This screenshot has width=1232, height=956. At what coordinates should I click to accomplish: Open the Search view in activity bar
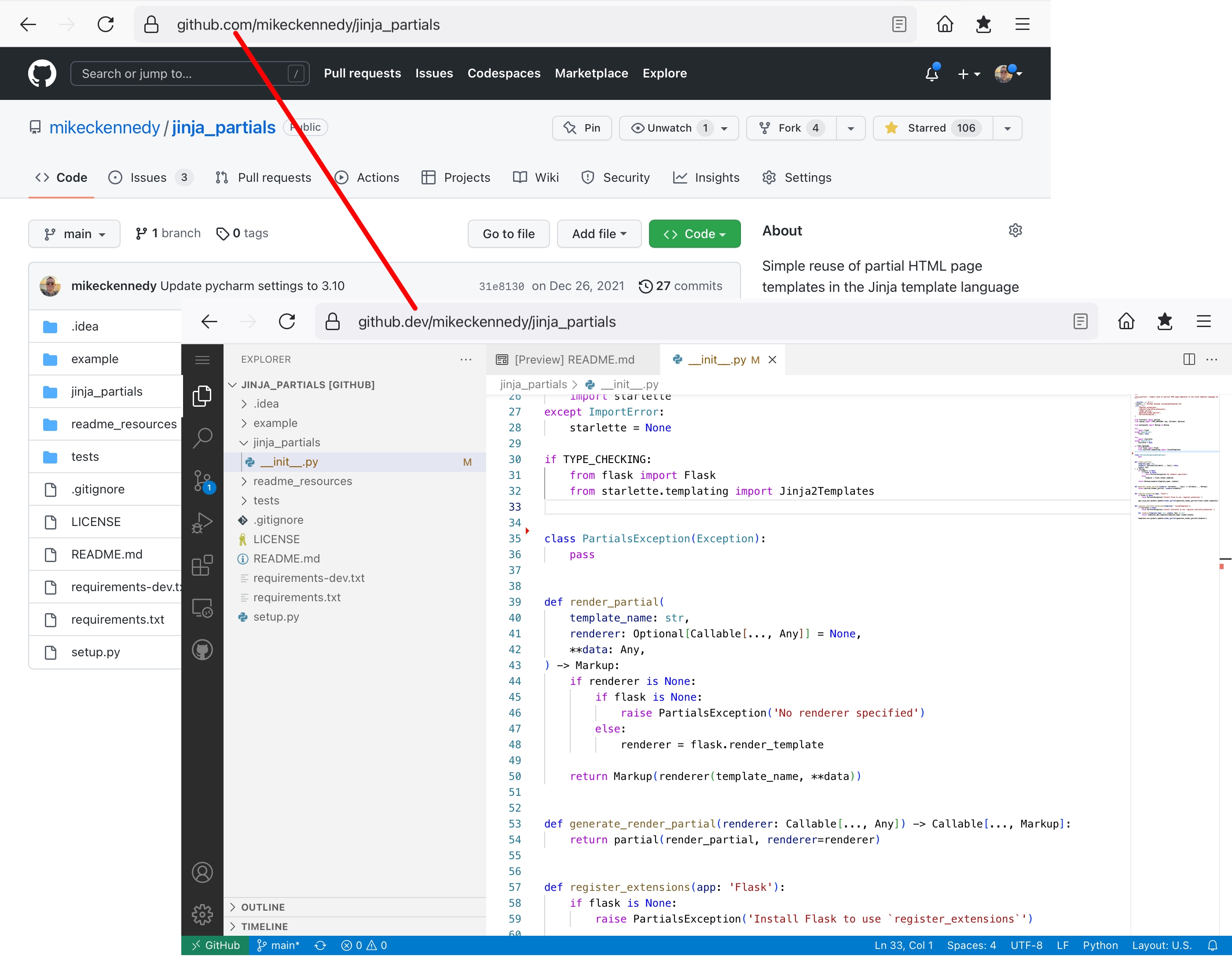(x=202, y=438)
